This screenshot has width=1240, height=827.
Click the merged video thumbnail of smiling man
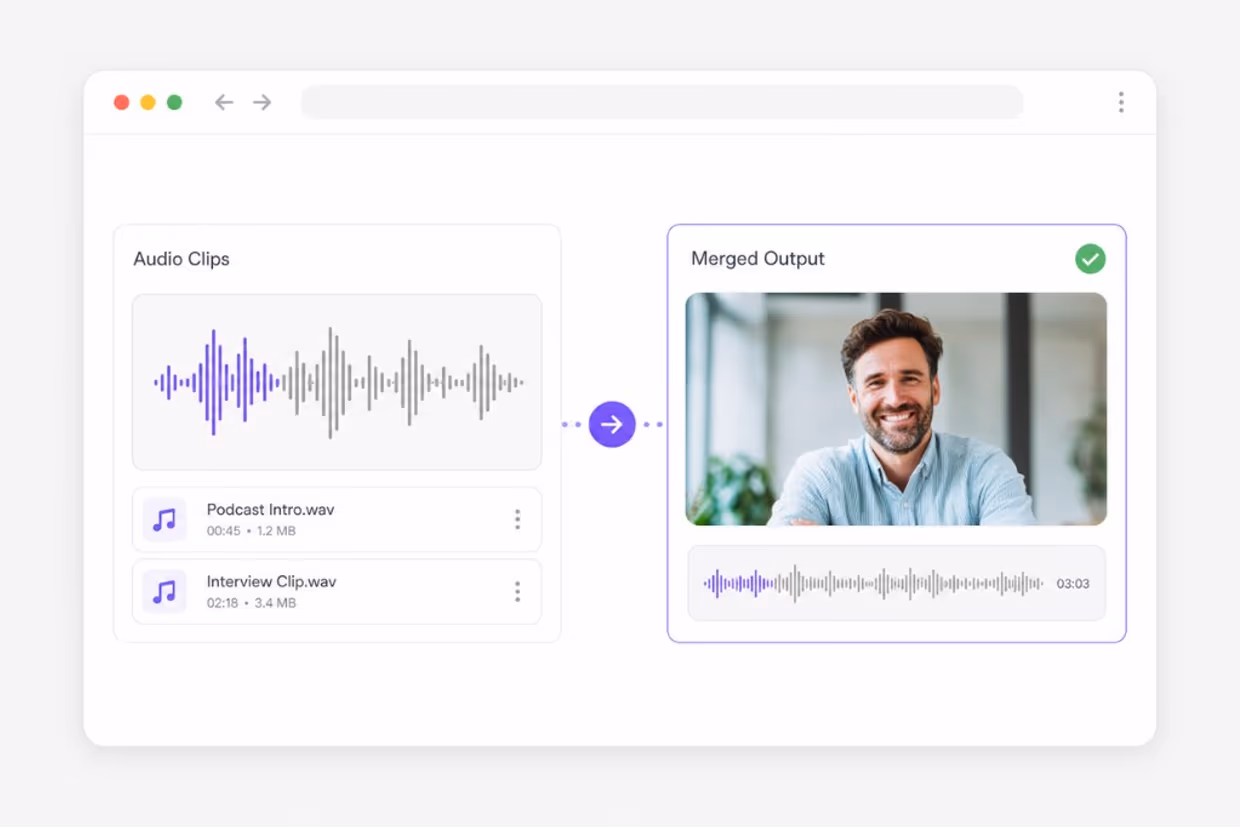click(896, 409)
